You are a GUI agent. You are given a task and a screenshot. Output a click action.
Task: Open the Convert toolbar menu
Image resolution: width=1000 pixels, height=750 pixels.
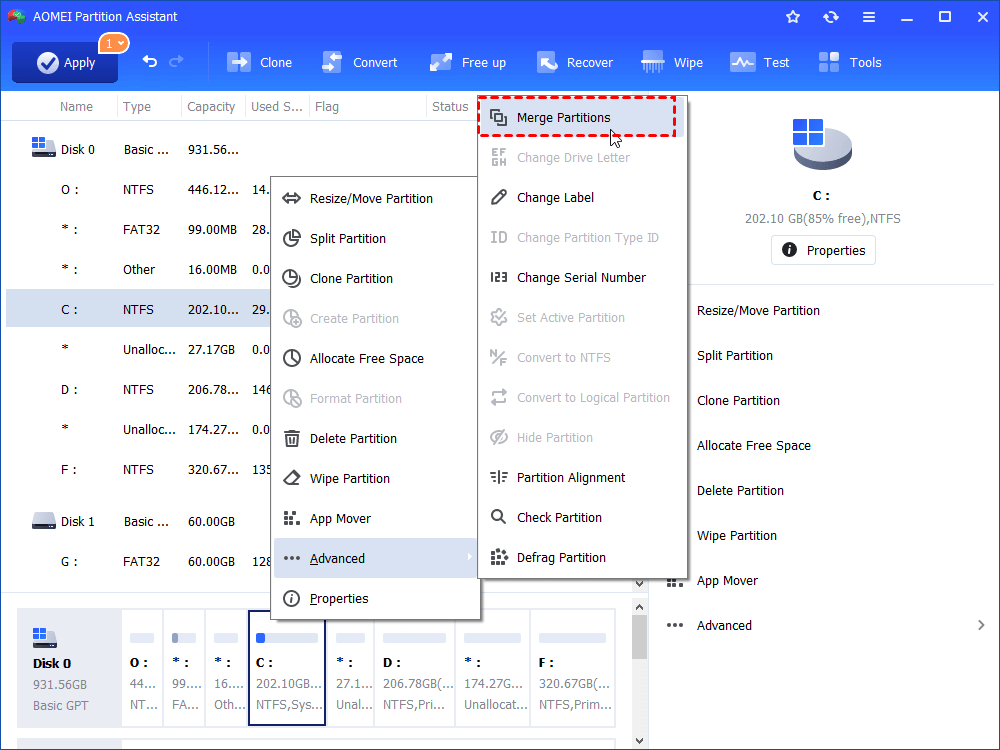pyautogui.click(x=360, y=62)
